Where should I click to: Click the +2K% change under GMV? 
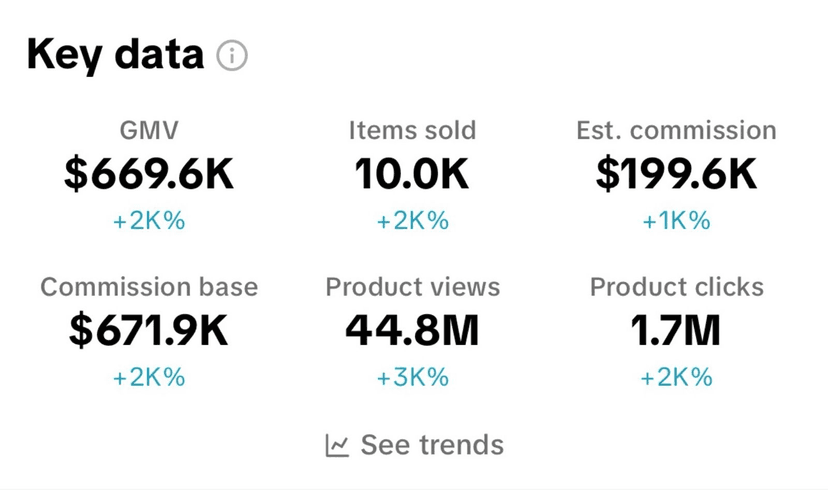click(149, 221)
